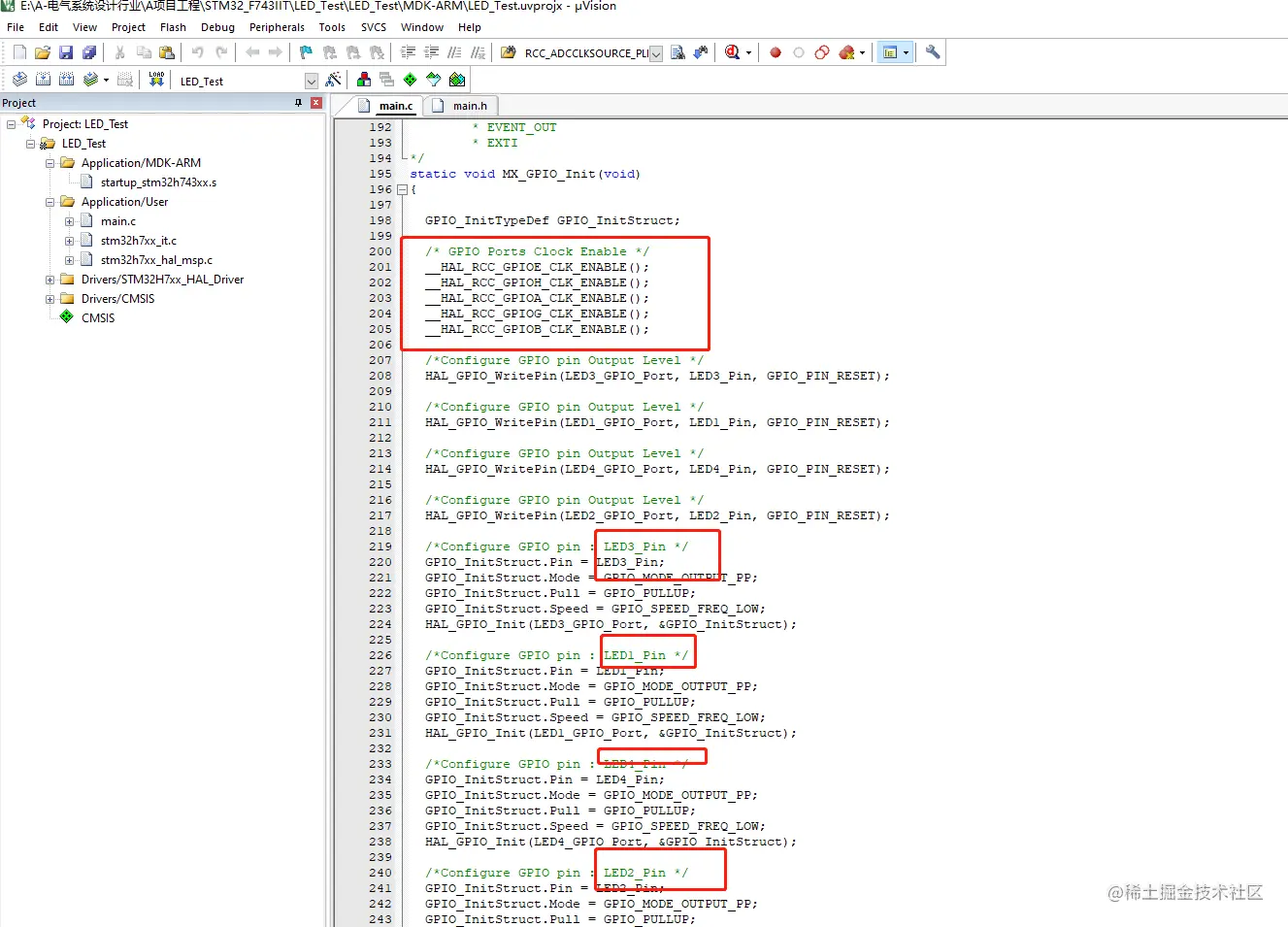Unindent selected lines icon
Image resolution: width=1288 pixels, height=927 pixels.
click(432, 52)
